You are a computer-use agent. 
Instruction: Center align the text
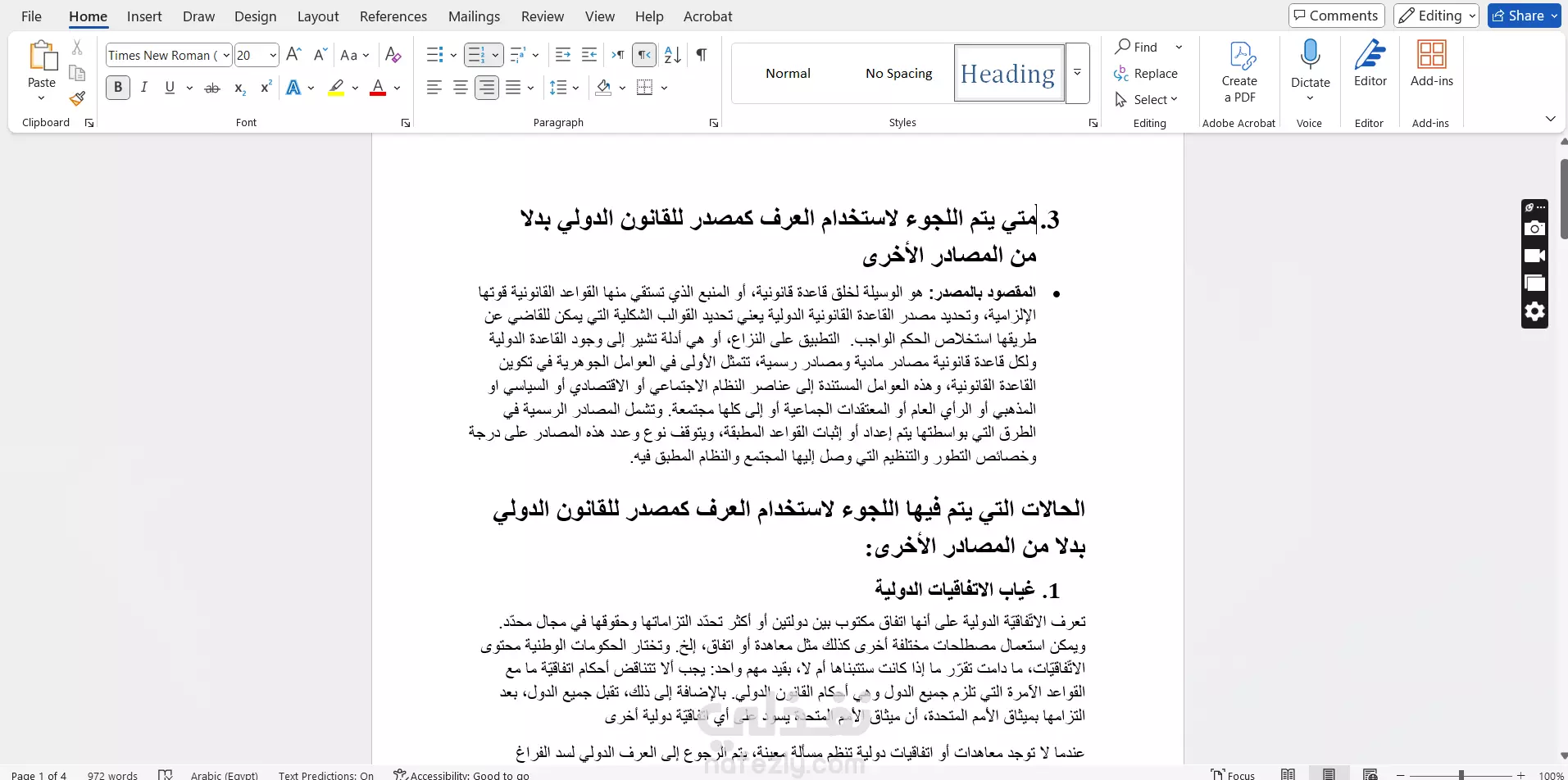tap(461, 88)
